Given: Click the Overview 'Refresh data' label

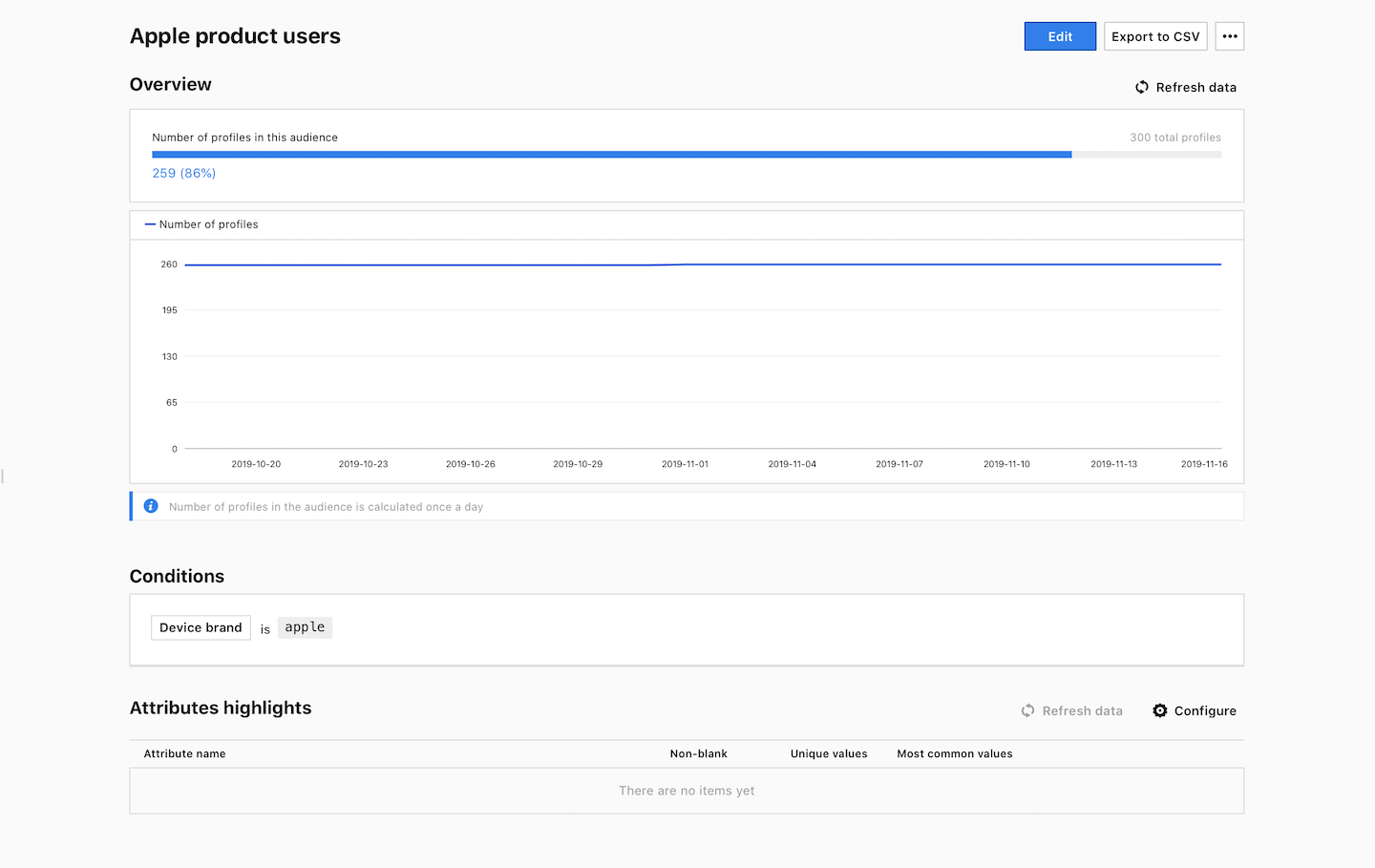Looking at the screenshot, I should pos(1196,87).
